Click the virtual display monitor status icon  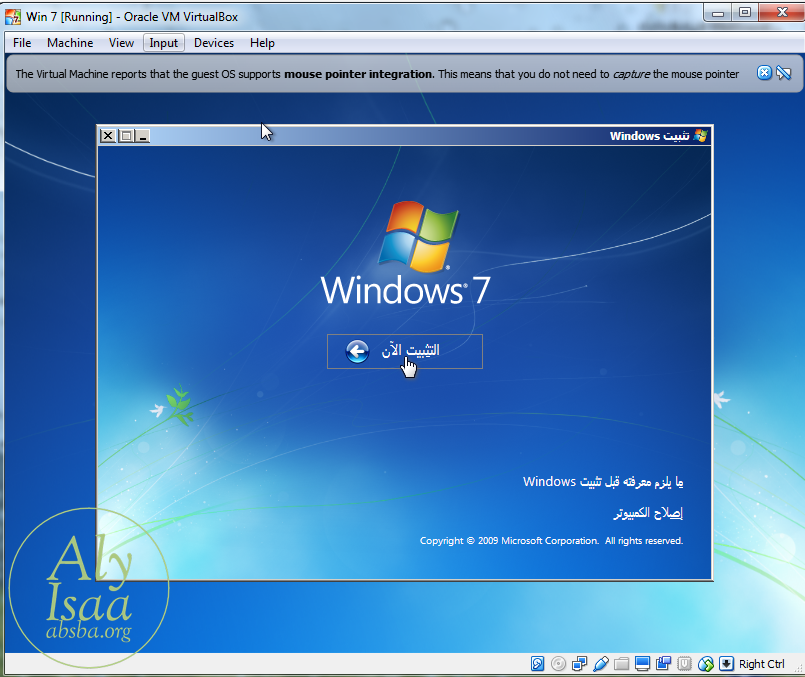click(x=643, y=664)
